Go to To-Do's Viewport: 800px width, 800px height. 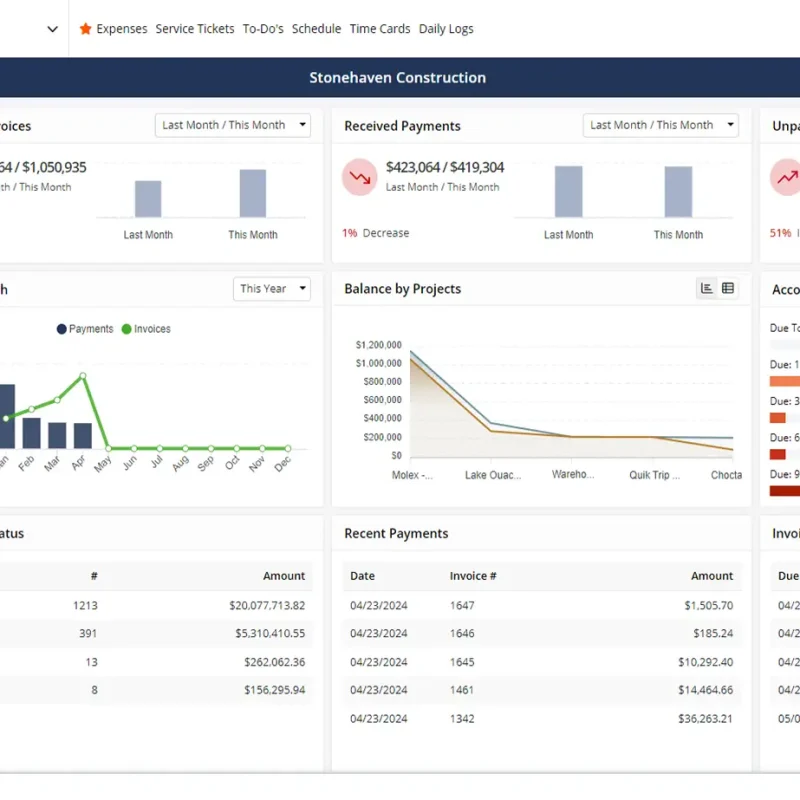coord(263,29)
